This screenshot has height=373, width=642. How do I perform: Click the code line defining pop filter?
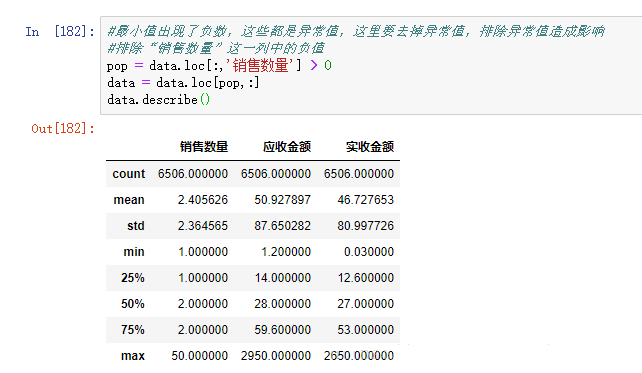219,66
